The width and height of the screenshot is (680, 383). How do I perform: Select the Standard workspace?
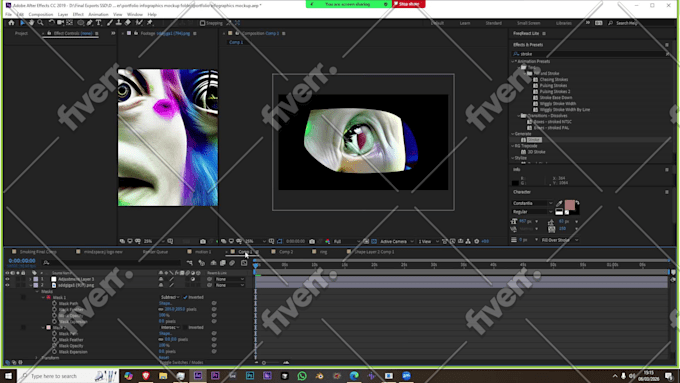pyautogui.click(x=494, y=23)
